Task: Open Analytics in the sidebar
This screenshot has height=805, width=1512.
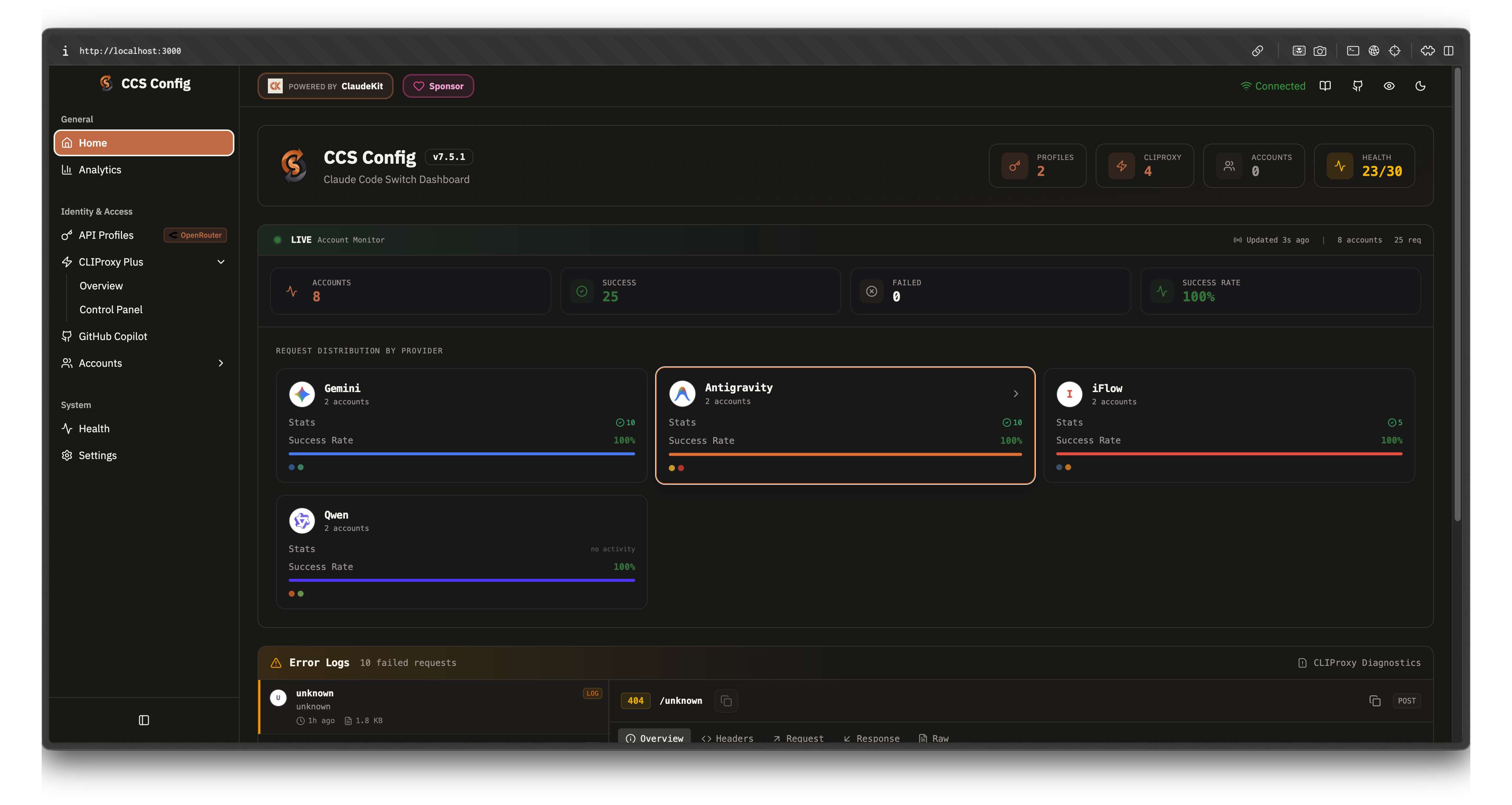Action: click(x=100, y=170)
